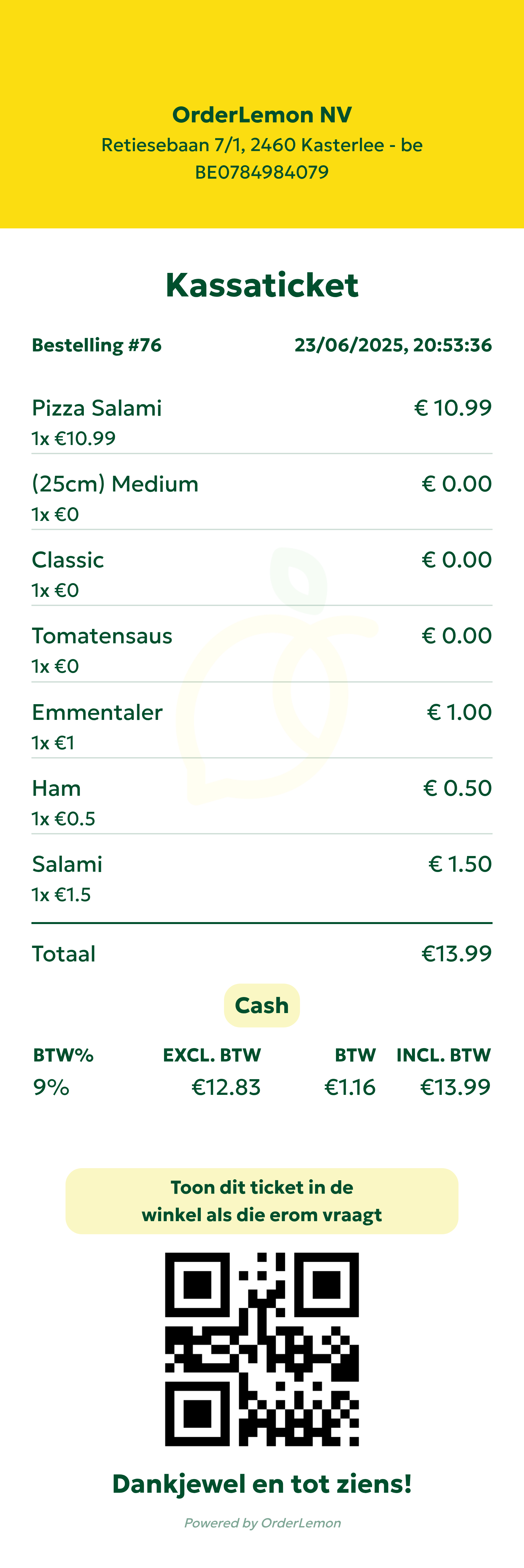Click the OrderLemon NV company name
Image resolution: width=524 pixels, height=1568 pixels.
(x=262, y=115)
